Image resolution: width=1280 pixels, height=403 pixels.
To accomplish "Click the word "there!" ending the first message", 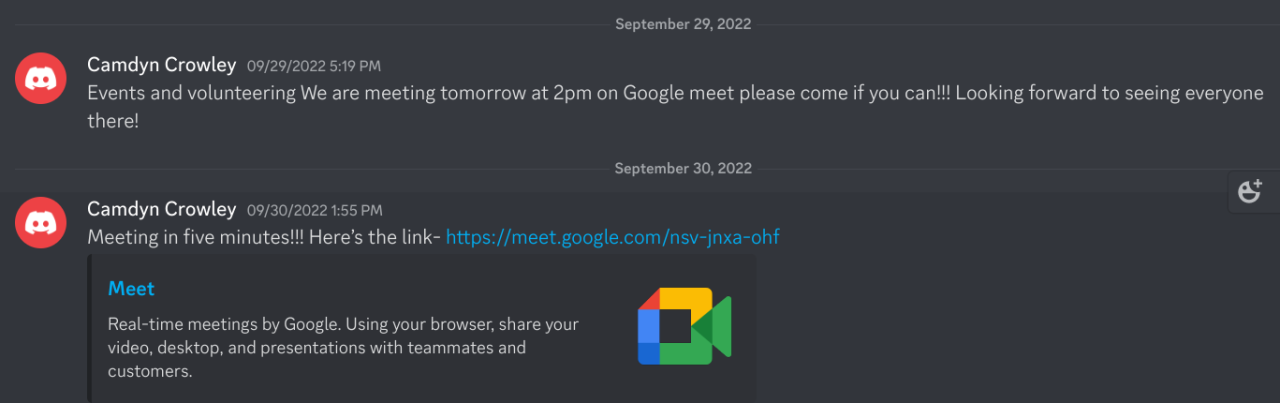I will point(112,120).
